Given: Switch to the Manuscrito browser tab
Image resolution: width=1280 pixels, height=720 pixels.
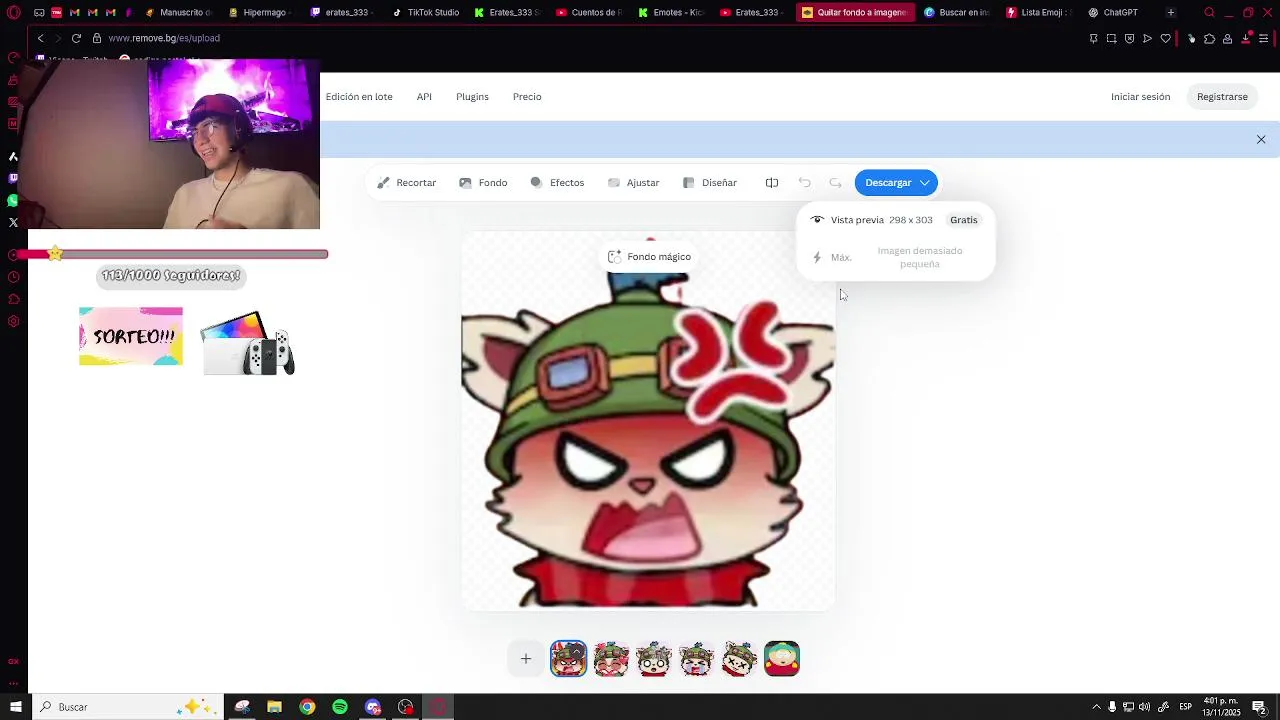Looking at the screenshot, I should click(x=178, y=13).
